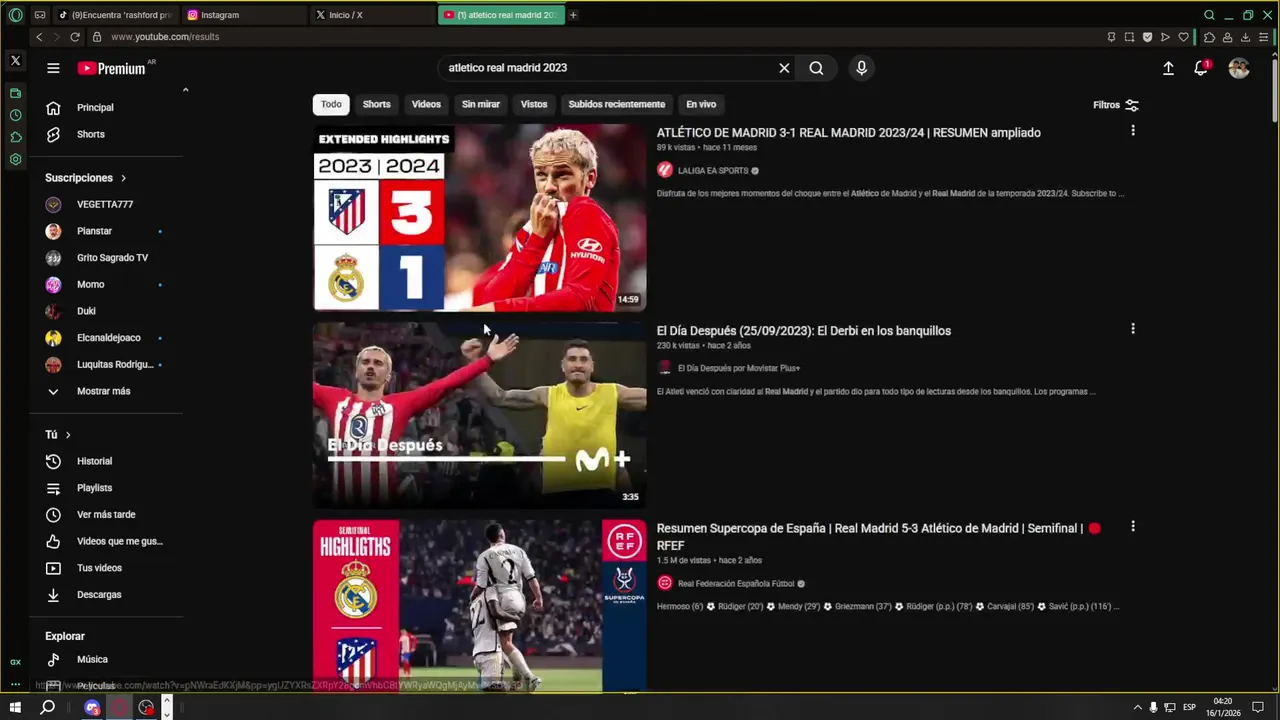Viewport: 1280px width, 720px height.
Task: Open options menu for Supercopa resumen video
Action: click(1132, 527)
